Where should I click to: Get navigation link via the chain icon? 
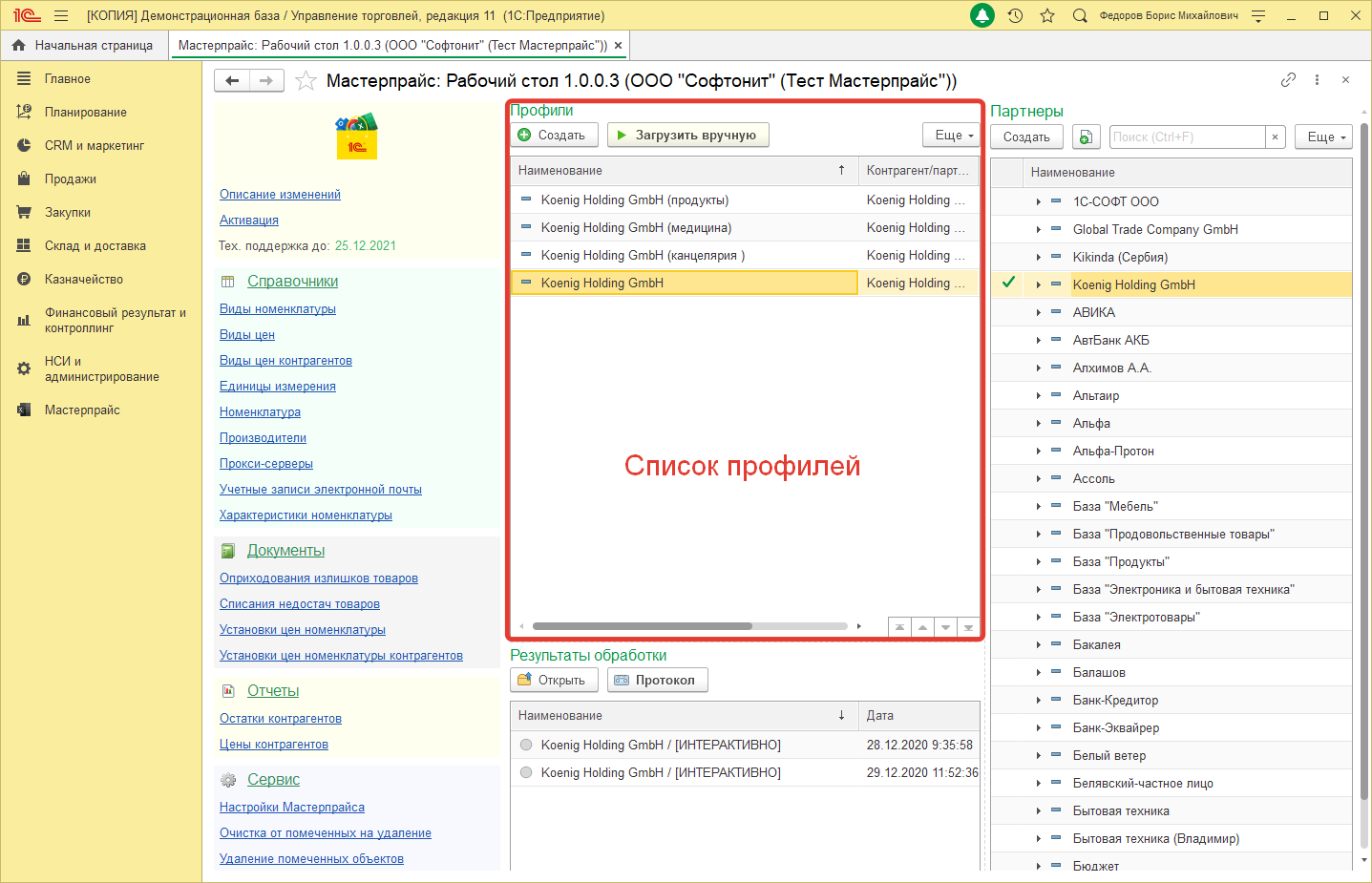coord(1289,81)
